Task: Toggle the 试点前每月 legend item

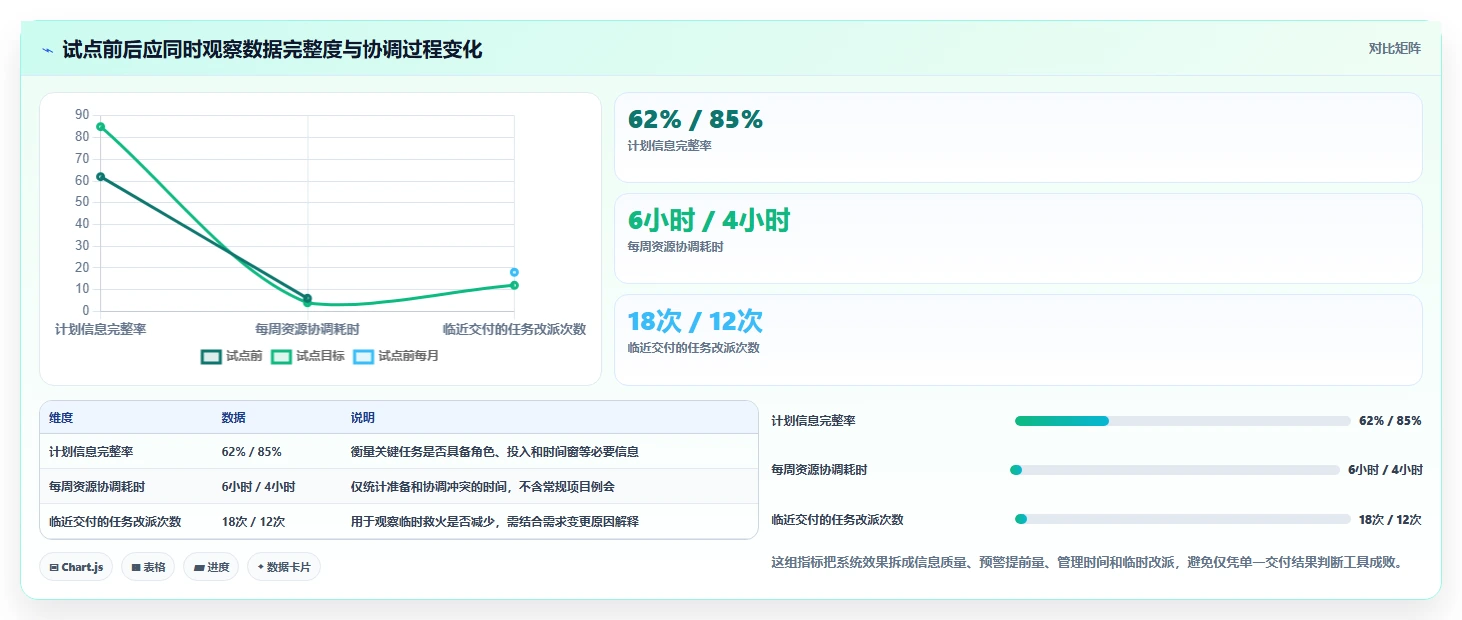Action: 395,356
